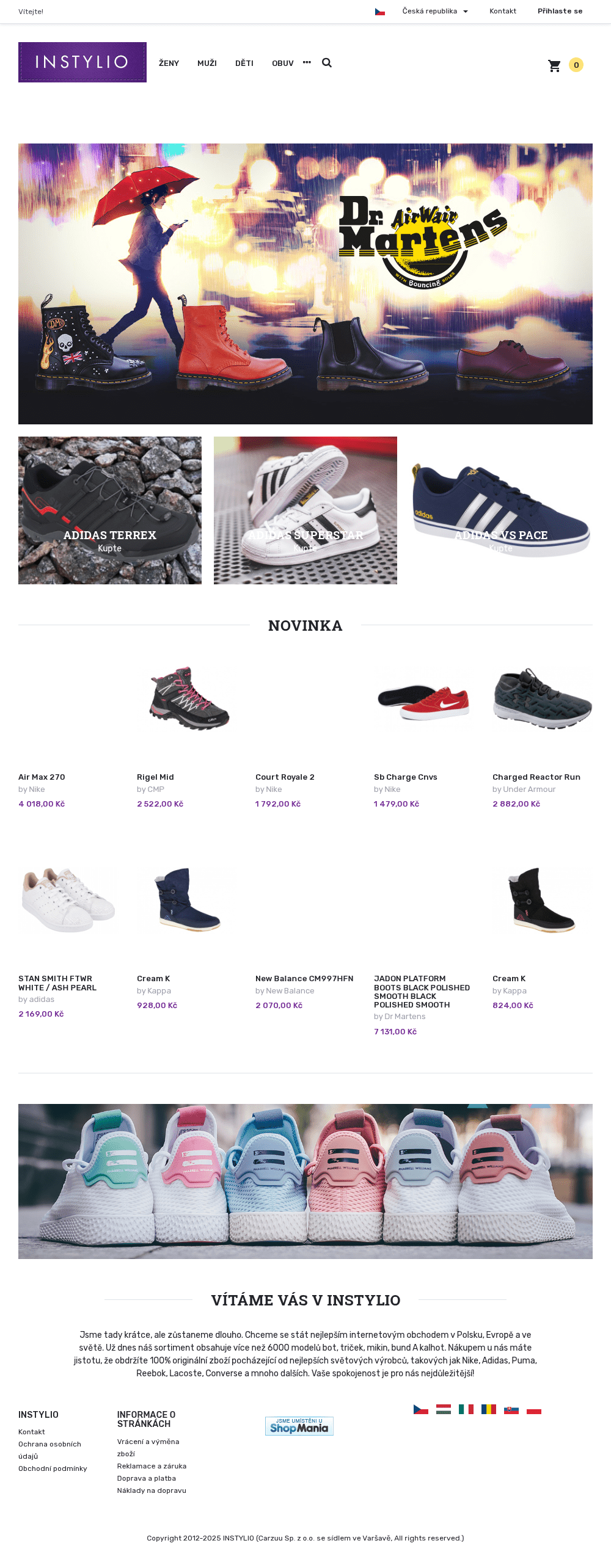The height and width of the screenshot is (1568, 611).
Task: Open the shopping cart icon
Action: point(554,65)
